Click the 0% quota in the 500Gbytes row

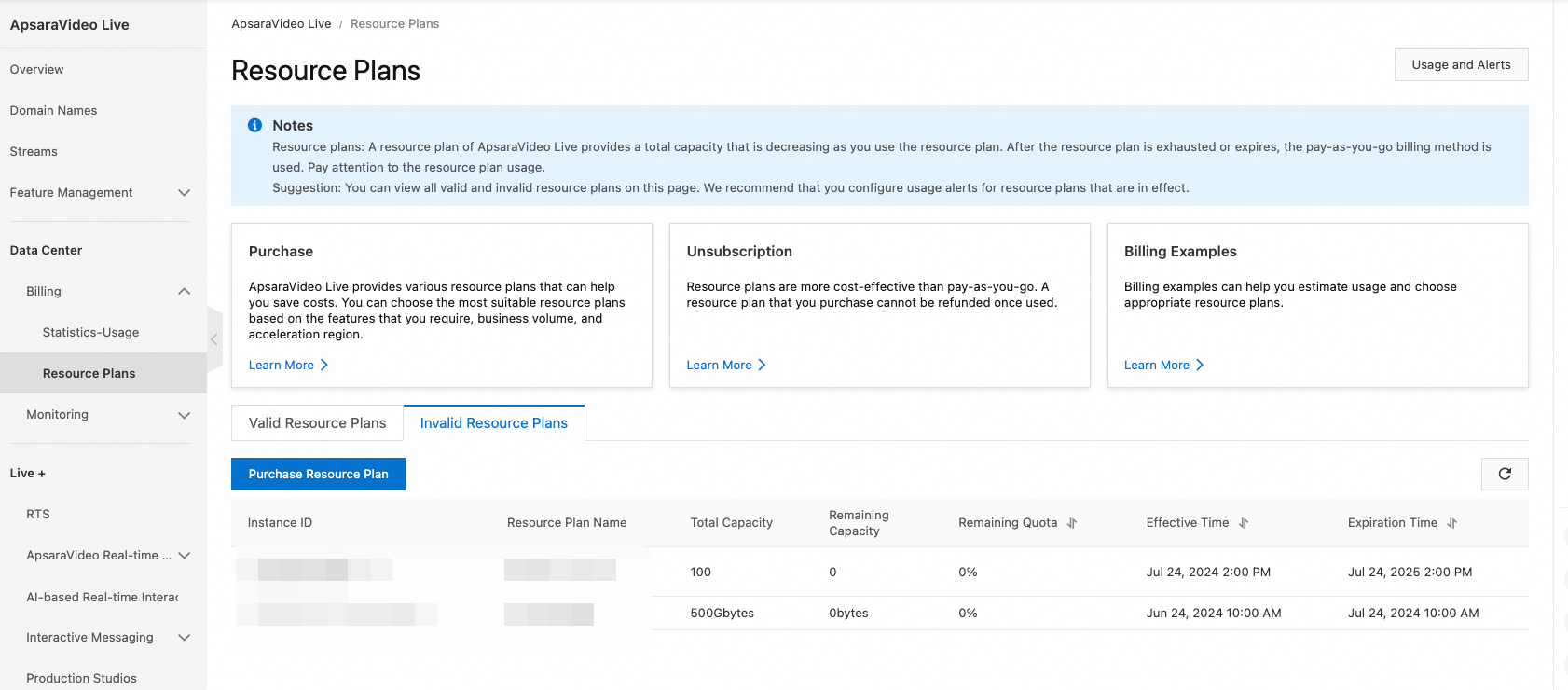pos(968,613)
